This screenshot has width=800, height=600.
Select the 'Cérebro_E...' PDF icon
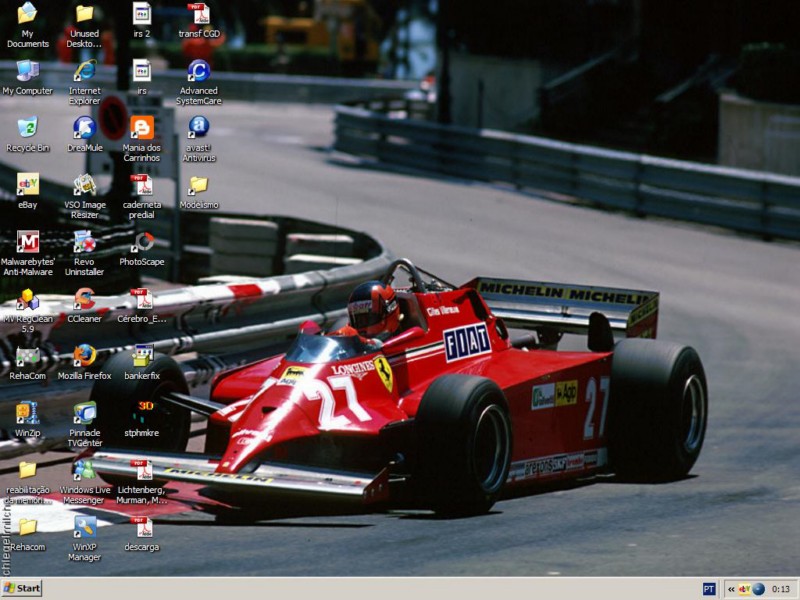(142, 299)
